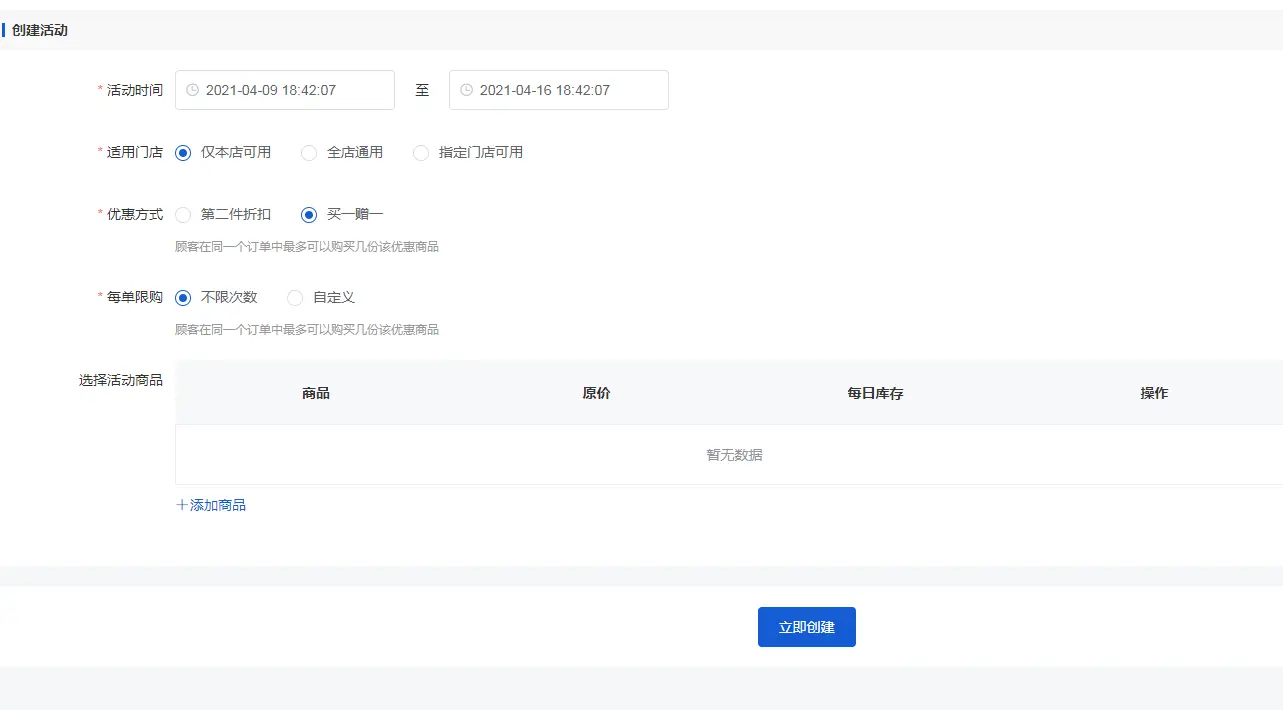Click the 立即创建 button
Screen dimensions: 1283x710
click(807, 627)
